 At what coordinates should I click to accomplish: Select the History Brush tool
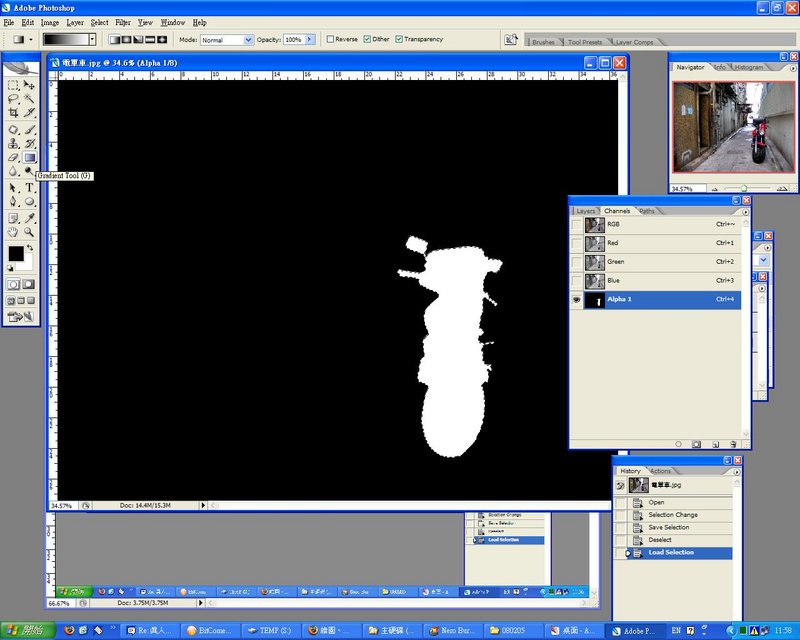(x=29, y=143)
